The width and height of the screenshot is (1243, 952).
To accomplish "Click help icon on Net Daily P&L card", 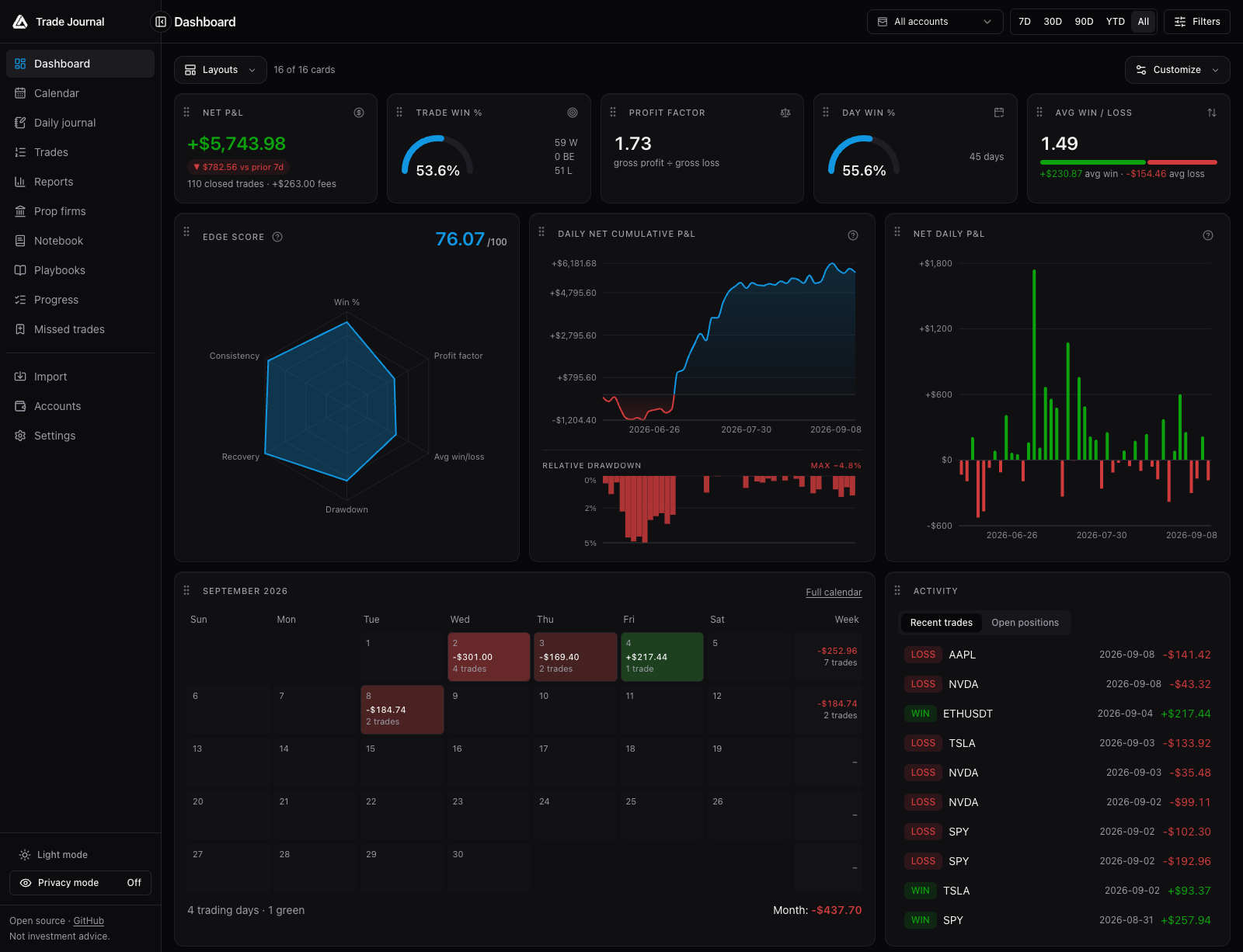I will pos(1208,235).
